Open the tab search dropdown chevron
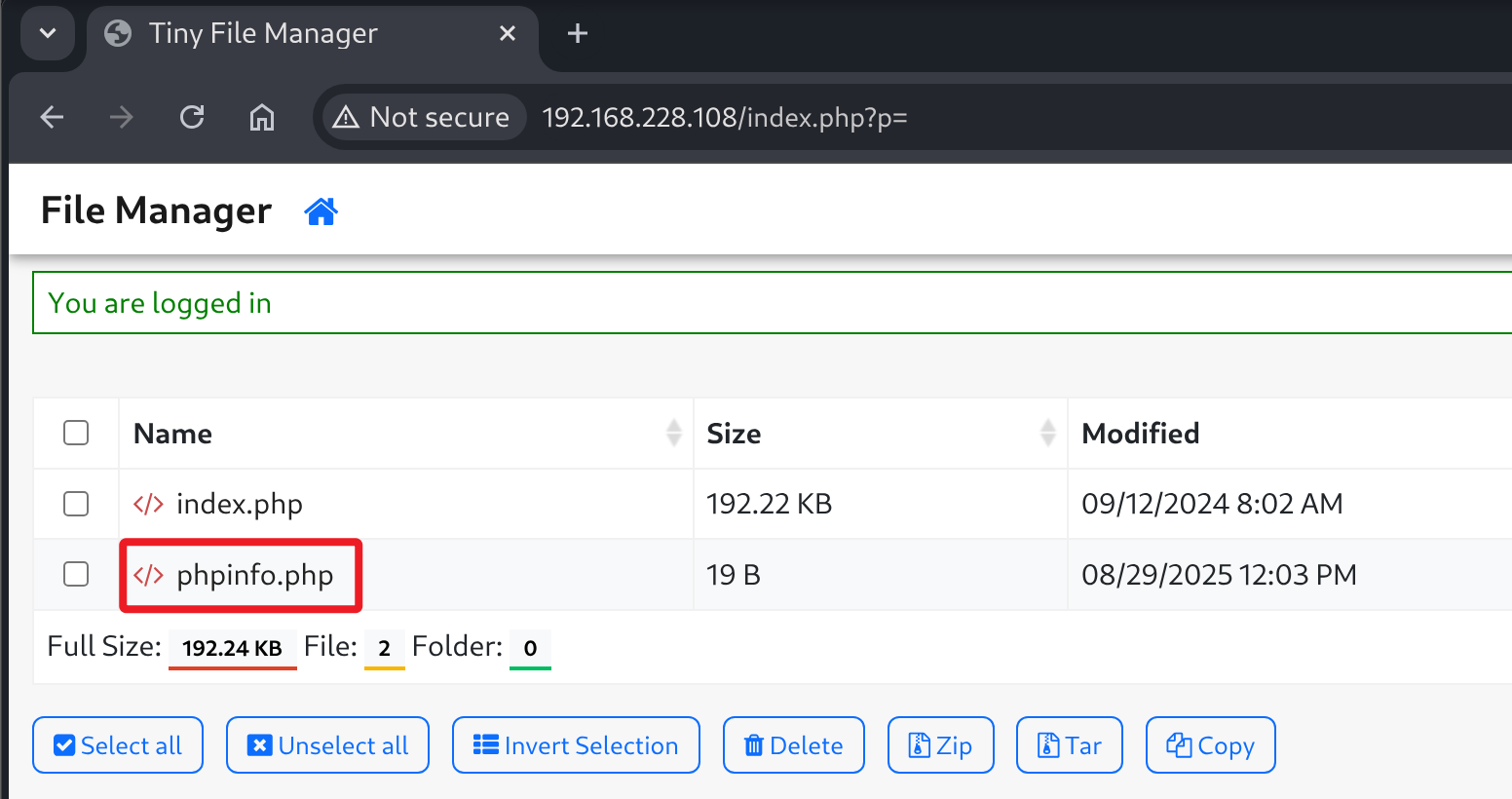Viewport: 1512px width, 799px height. pyautogui.click(x=47, y=34)
